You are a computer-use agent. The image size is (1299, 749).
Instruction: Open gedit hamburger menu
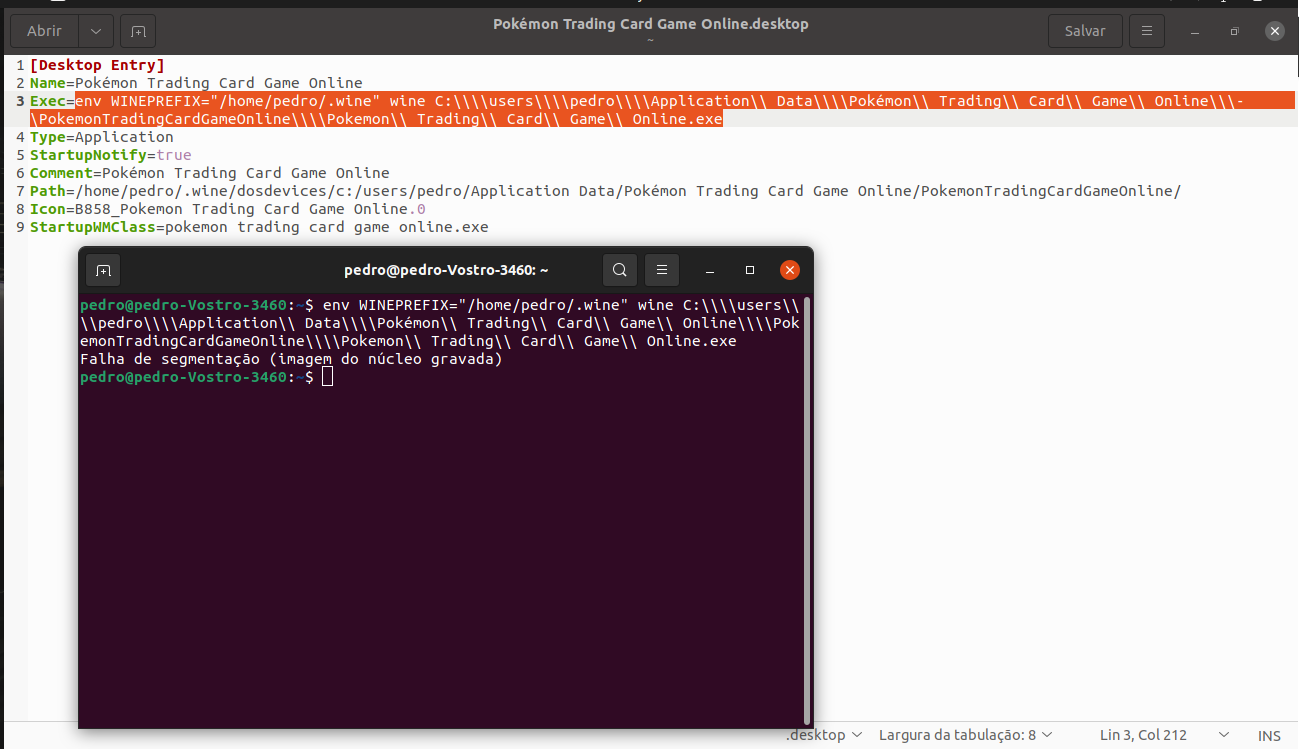tap(1147, 31)
